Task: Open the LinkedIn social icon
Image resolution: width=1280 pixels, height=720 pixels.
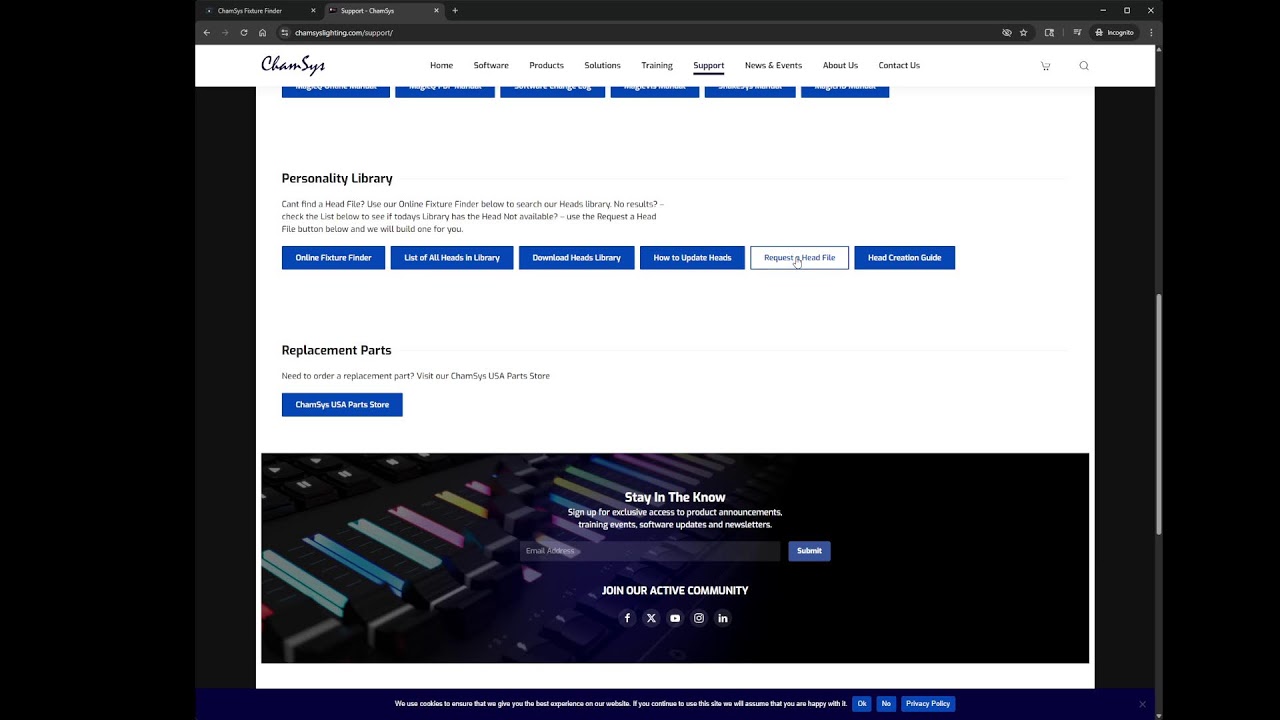Action: coord(723,618)
